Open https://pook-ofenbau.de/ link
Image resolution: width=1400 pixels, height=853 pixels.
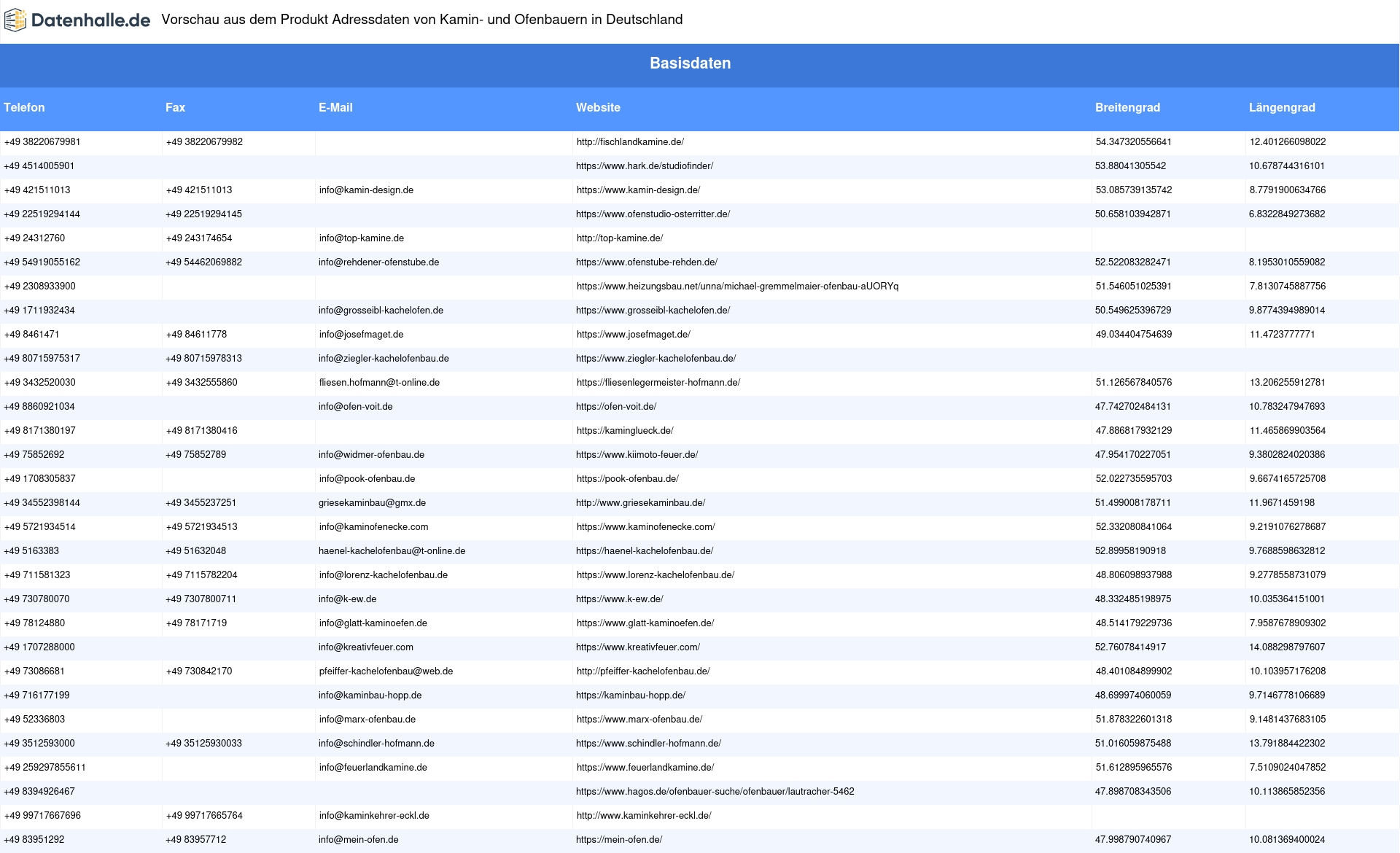tap(627, 479)
